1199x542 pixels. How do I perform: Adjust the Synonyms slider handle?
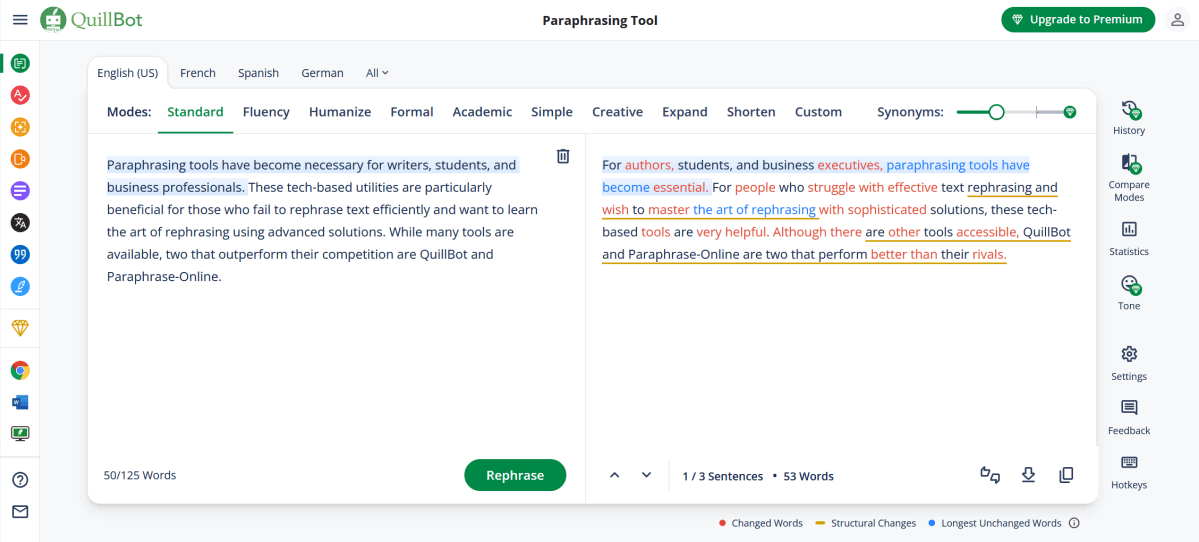coord(996,112)
